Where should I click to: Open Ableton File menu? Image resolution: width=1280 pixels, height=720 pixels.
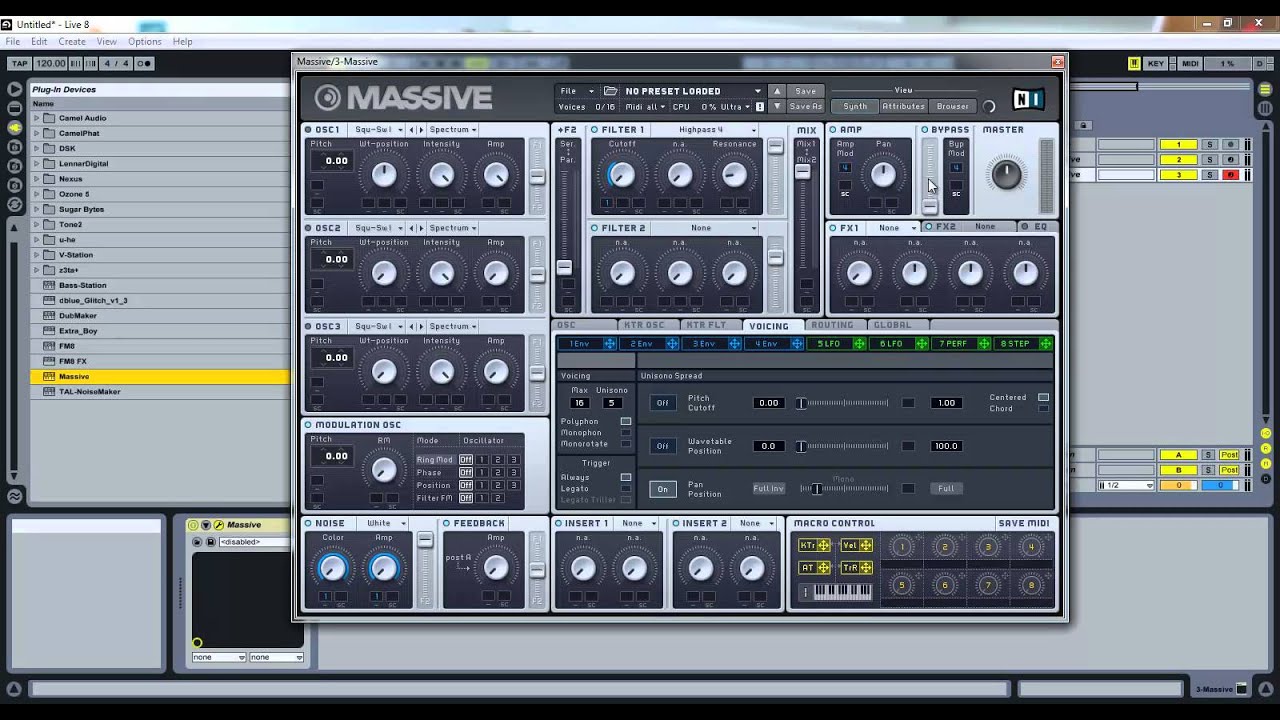[x=13, y=41]
